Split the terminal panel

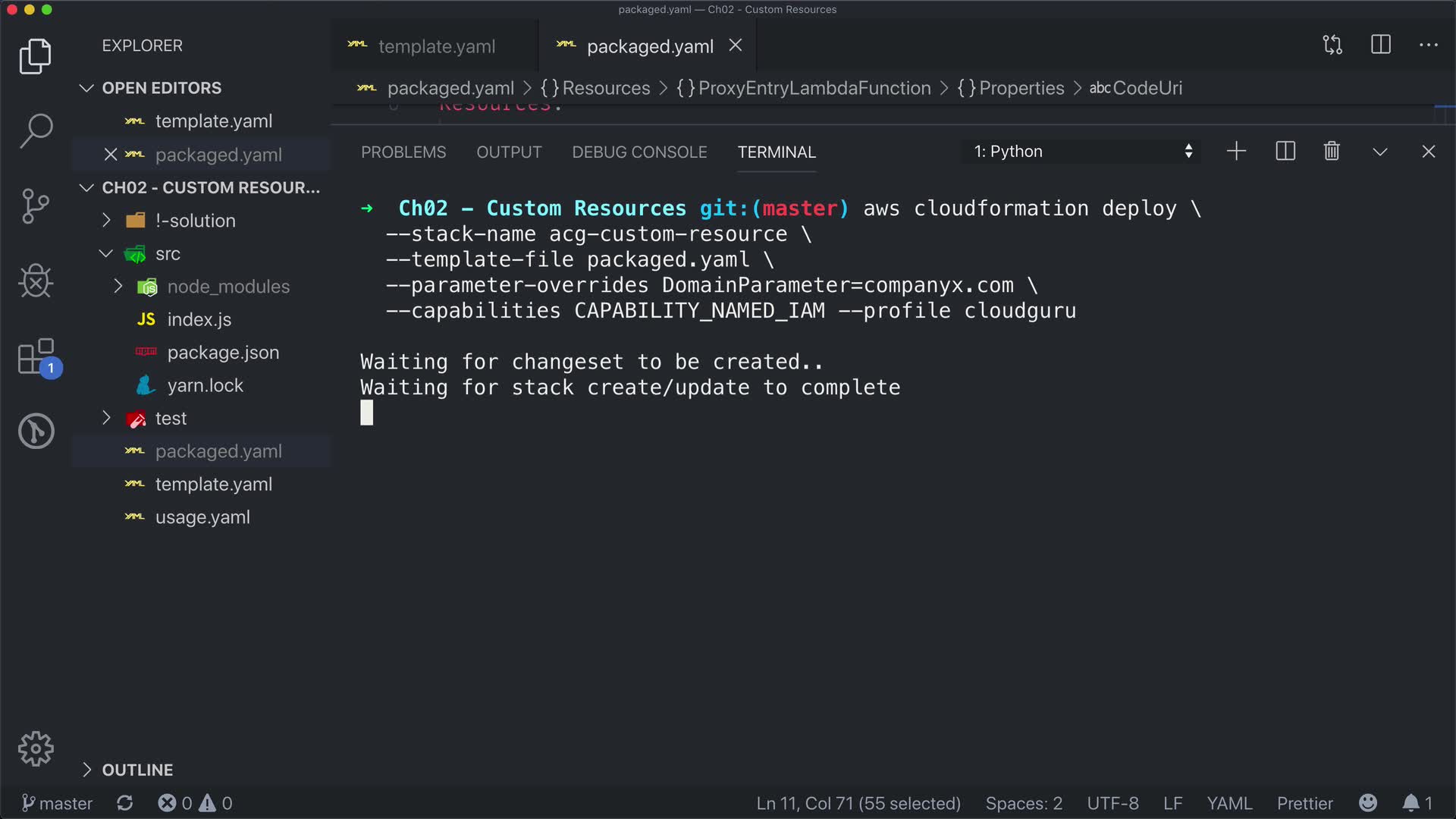click(1285, 152)
